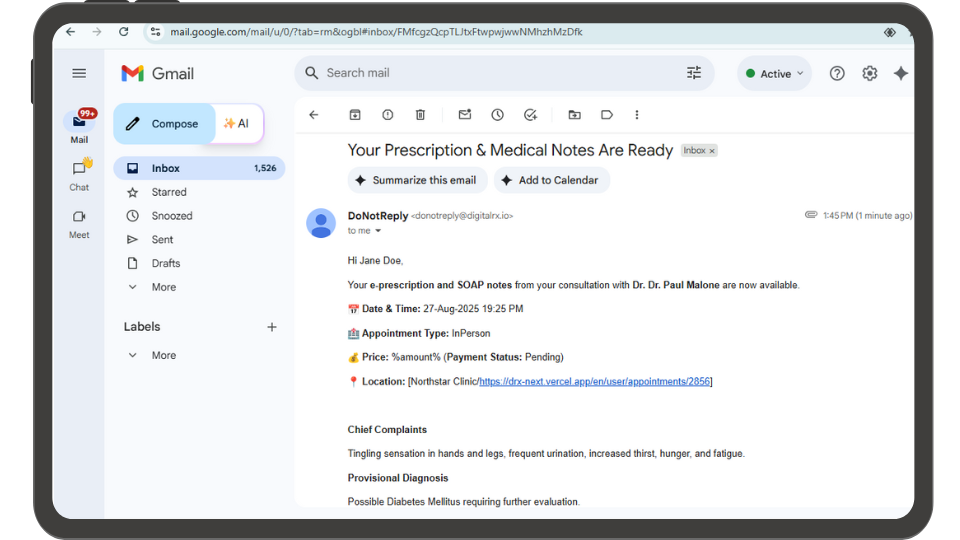
Task: Click the Compose button
Action: click(164, 124)
